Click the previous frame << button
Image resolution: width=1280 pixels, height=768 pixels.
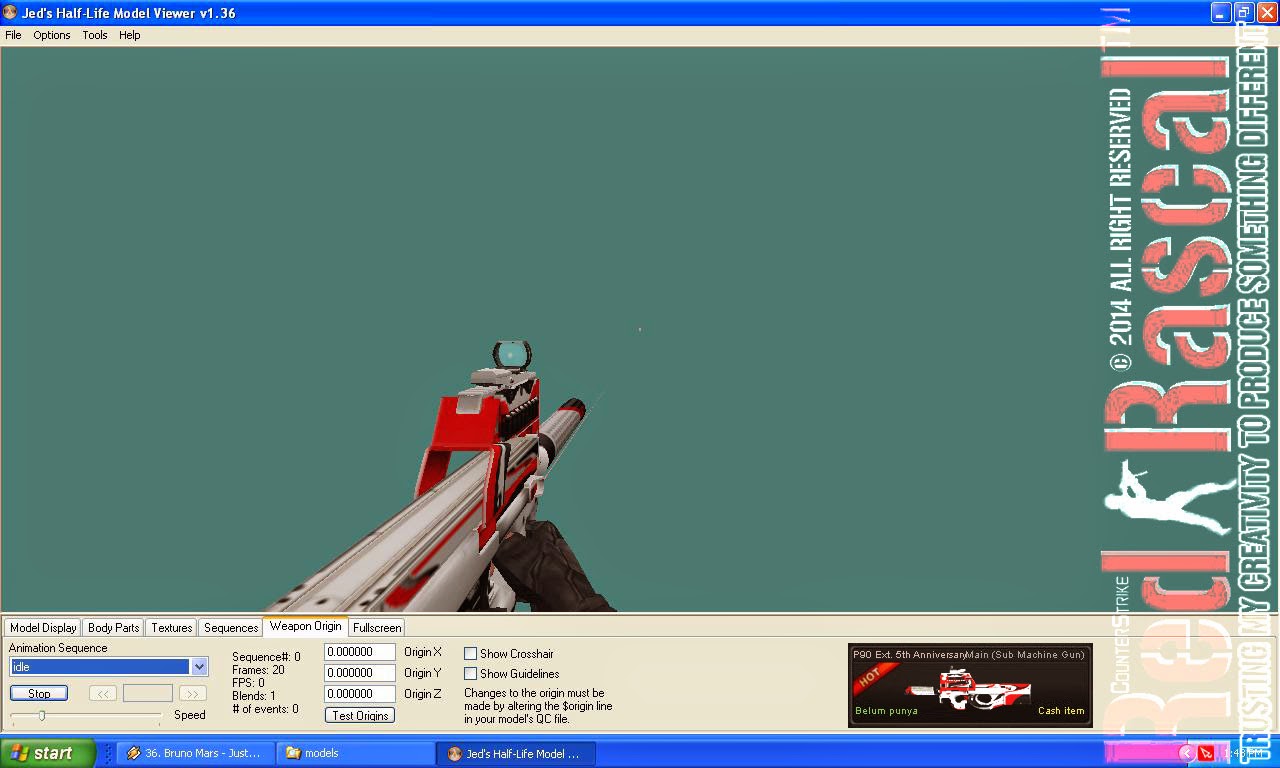coord(103,693)
